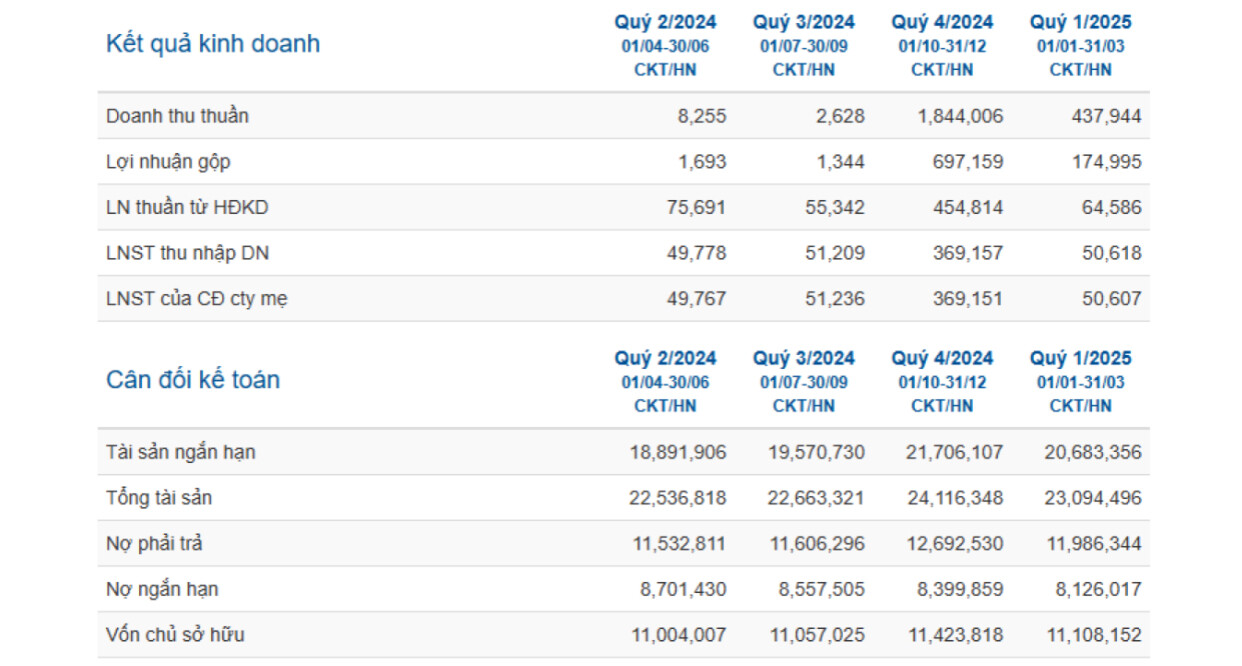Click the Doanh thu thuần row label
The image size is (1242, 666).
pyautogui.click(x=177, y=116)
